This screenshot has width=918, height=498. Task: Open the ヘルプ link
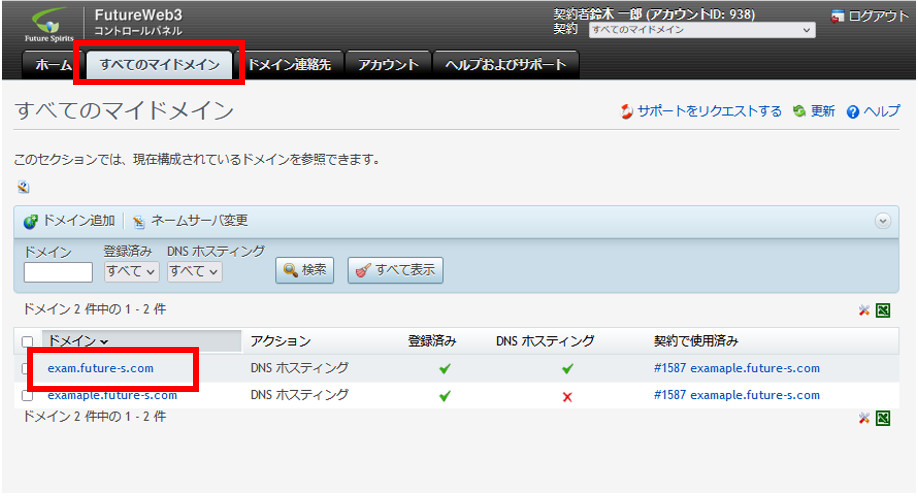(x=882, y=111)
